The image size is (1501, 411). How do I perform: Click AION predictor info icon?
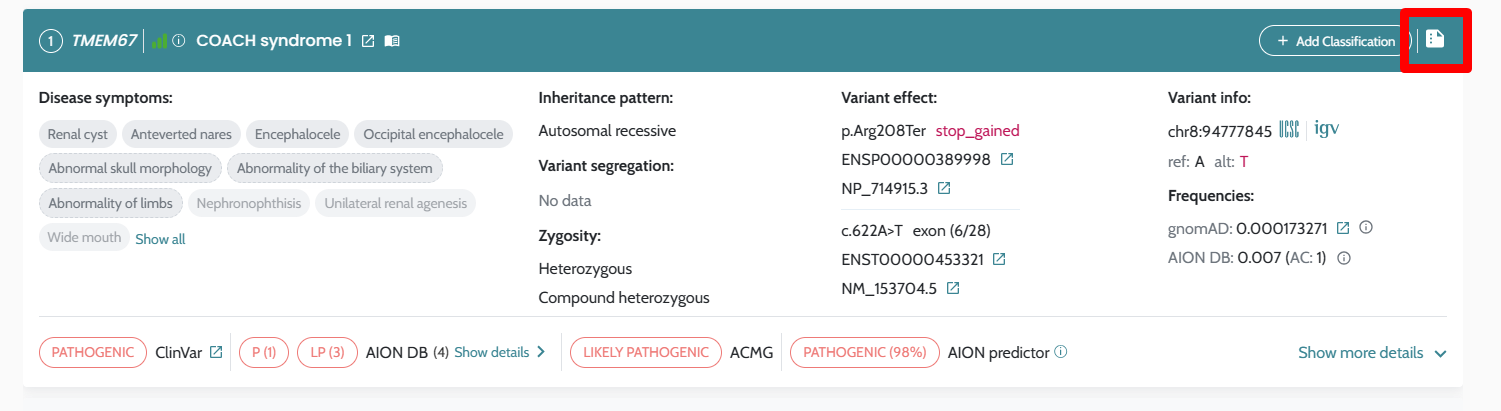coord(1061,352)
